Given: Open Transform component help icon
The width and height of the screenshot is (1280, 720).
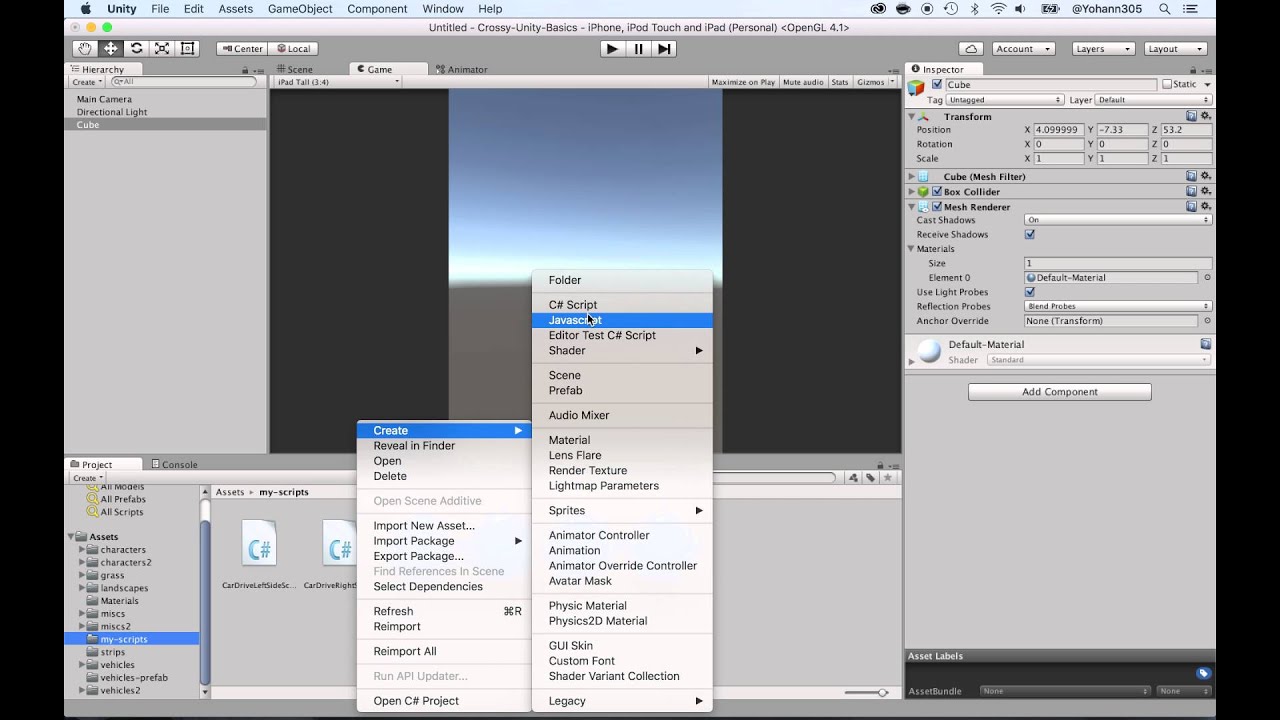Looking at the screenshot, I should pos(1191,116).
